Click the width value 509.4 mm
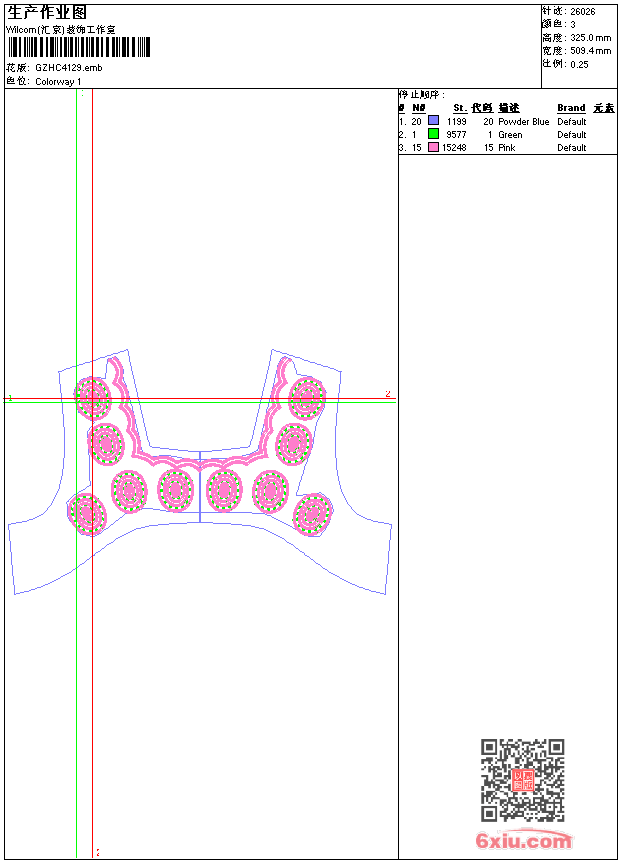The width and height of the screenshot is (620, 860). click(x=590, y=51)
